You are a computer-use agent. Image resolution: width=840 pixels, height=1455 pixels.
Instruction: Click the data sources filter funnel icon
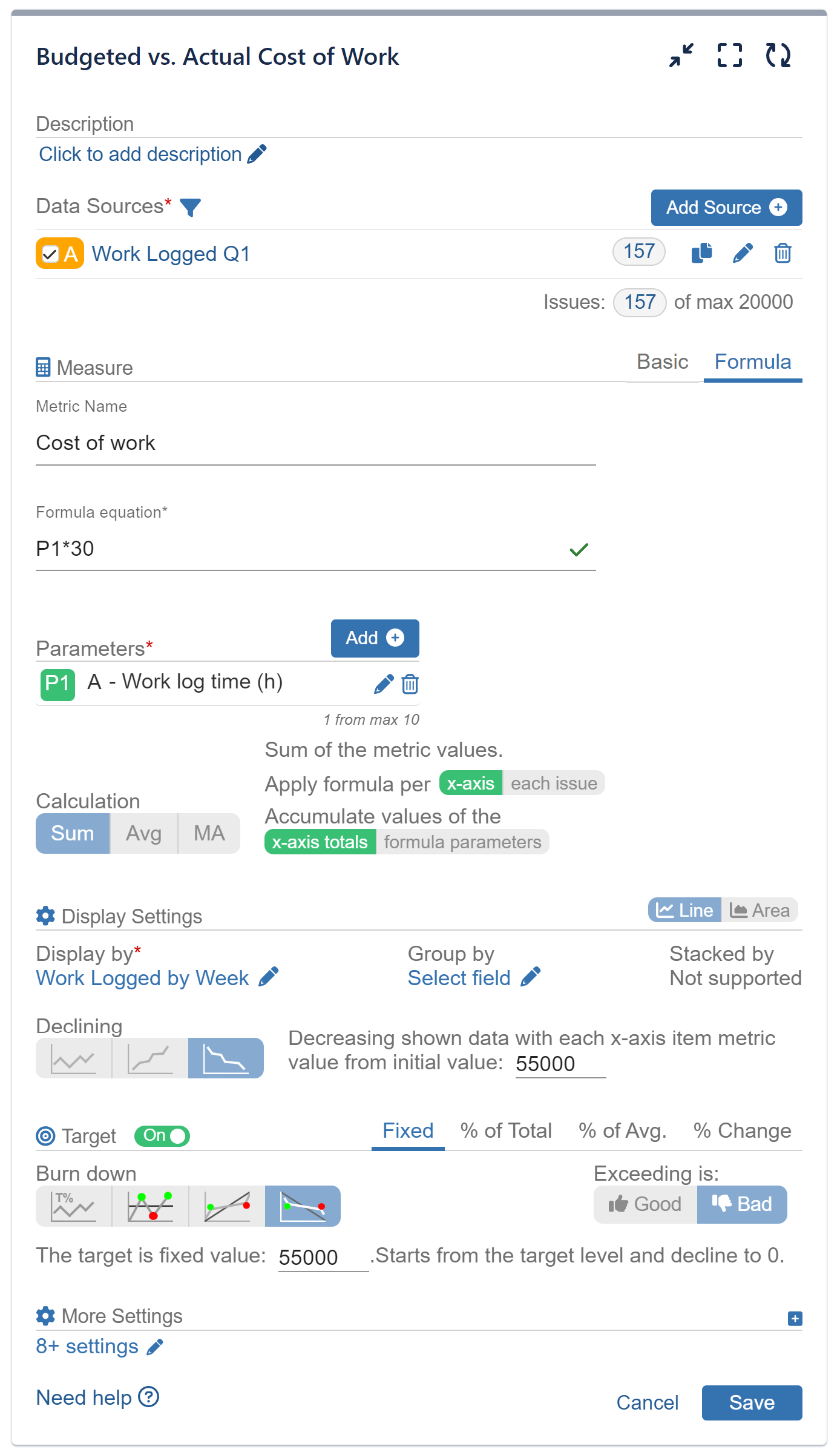point(190,207)
